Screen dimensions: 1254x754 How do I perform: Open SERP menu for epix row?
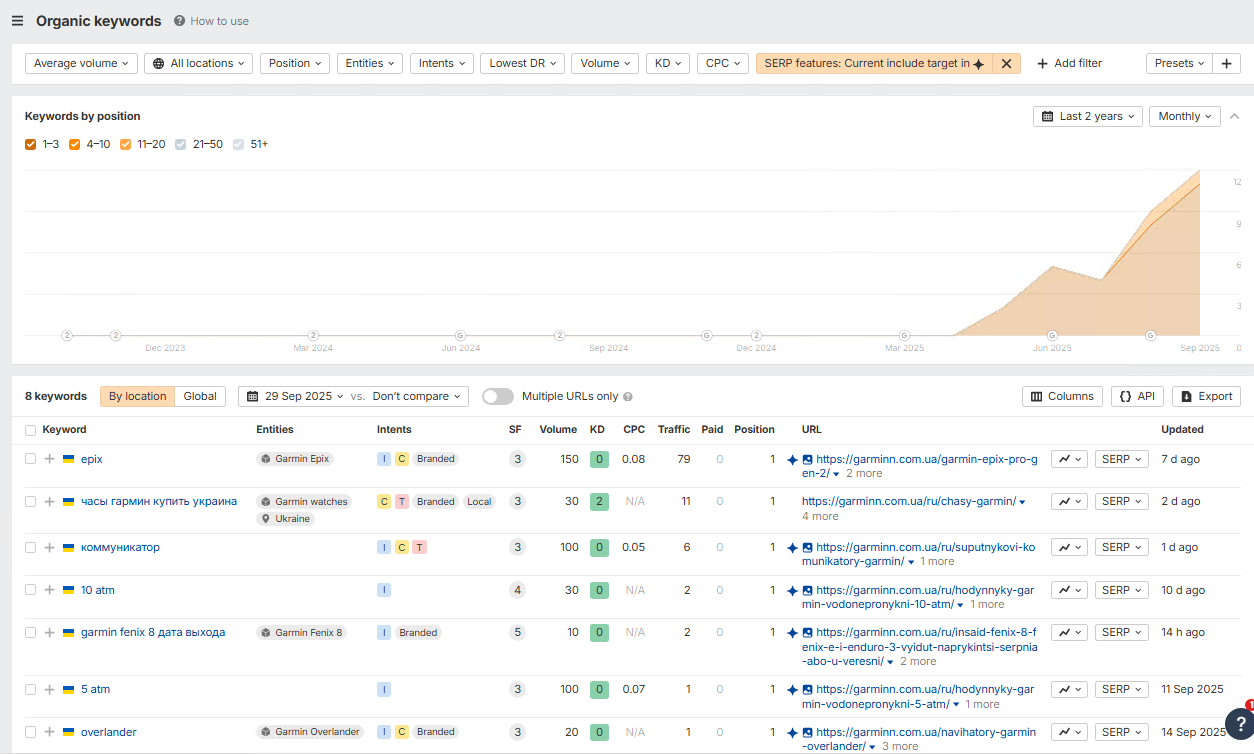(1122, 459)
